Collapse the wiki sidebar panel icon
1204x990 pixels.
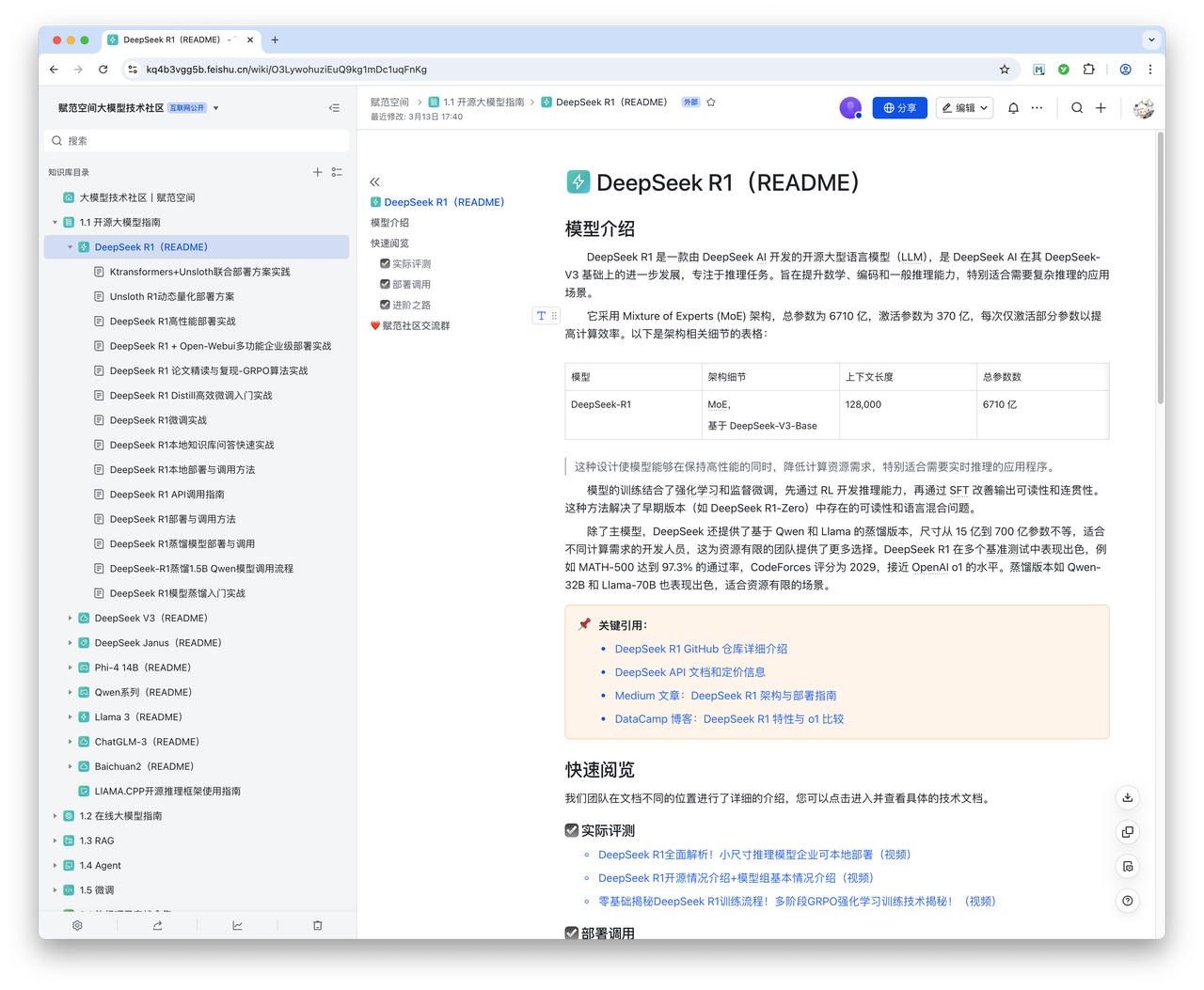(x=334, y=108)
